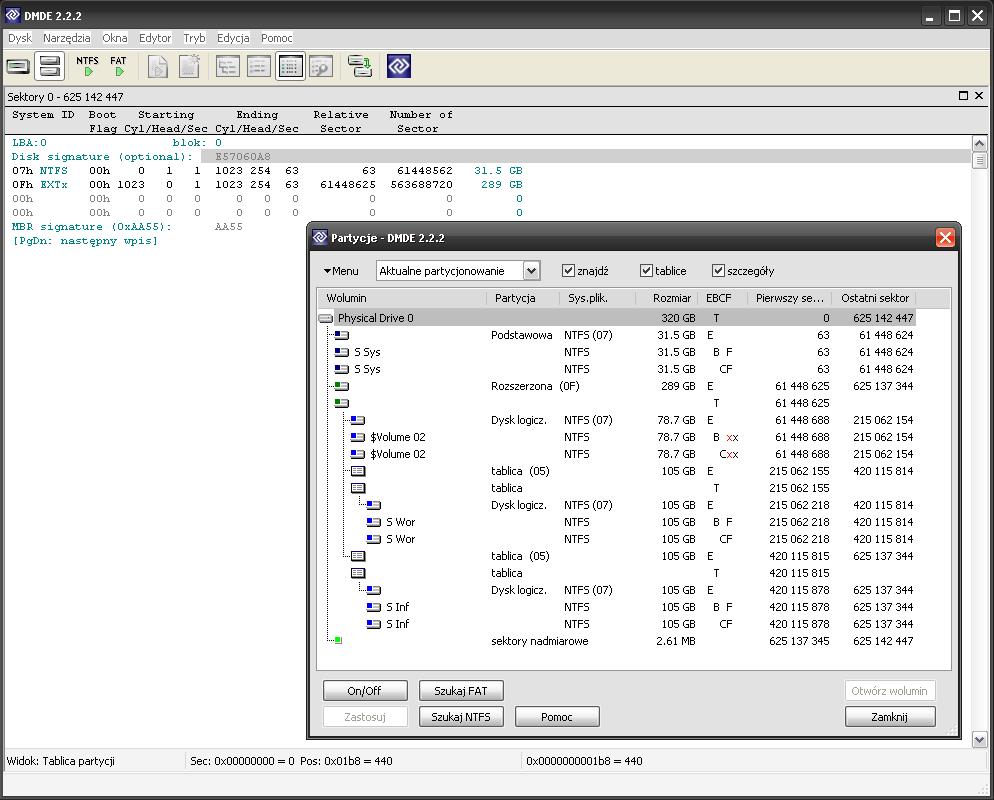Click the Zastosuj button
Screen dimensions: 994x800
(x=365, y=717)
